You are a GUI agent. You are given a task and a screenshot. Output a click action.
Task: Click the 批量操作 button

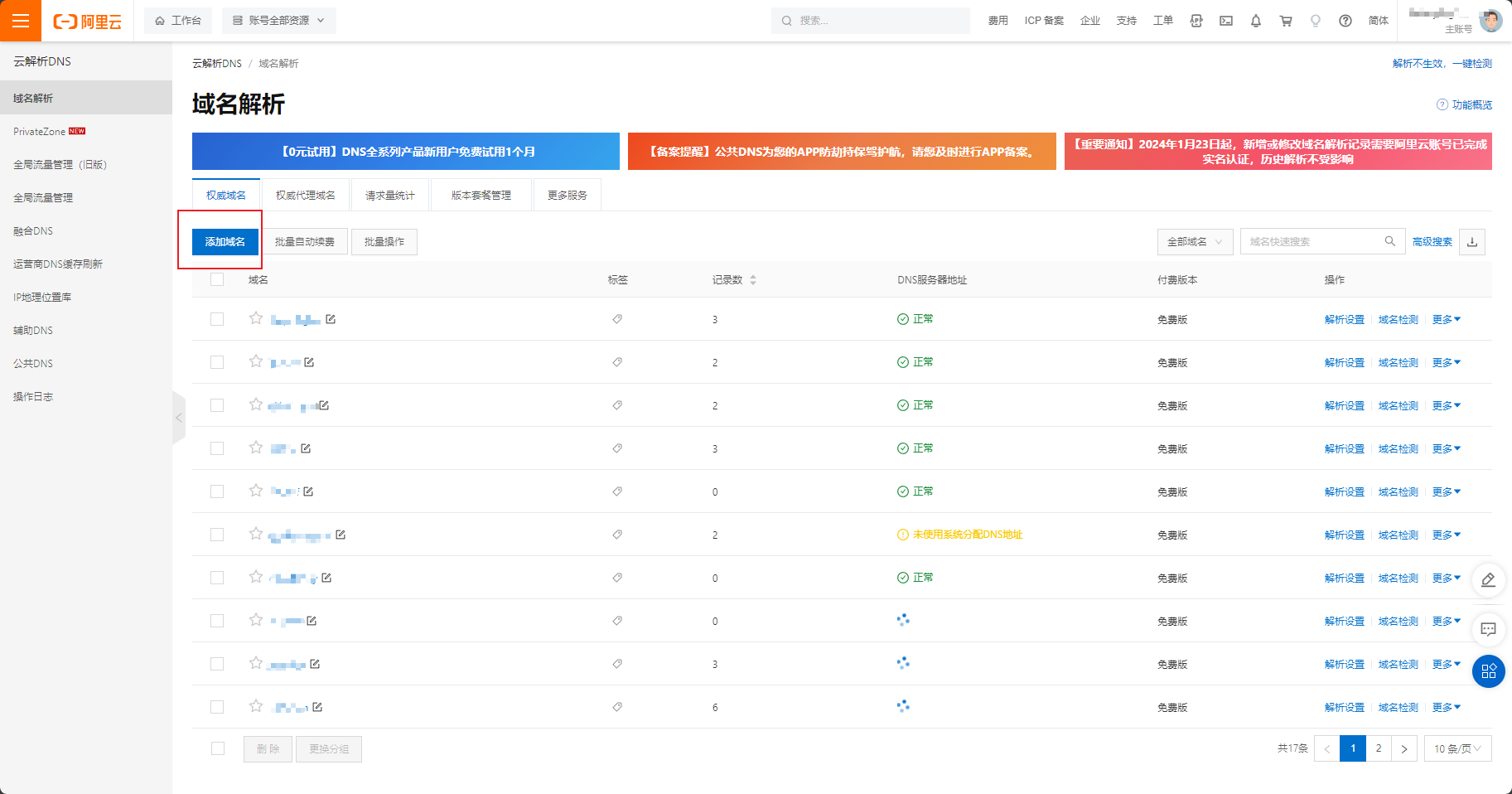point(384,242)
